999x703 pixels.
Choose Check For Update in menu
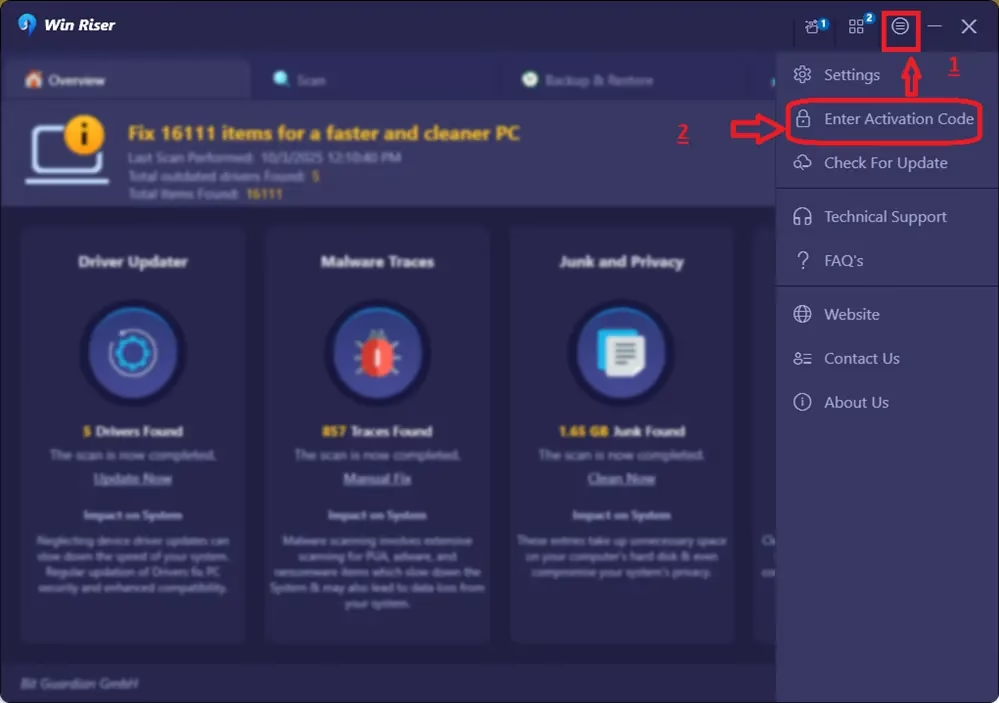tap(885, 163)
